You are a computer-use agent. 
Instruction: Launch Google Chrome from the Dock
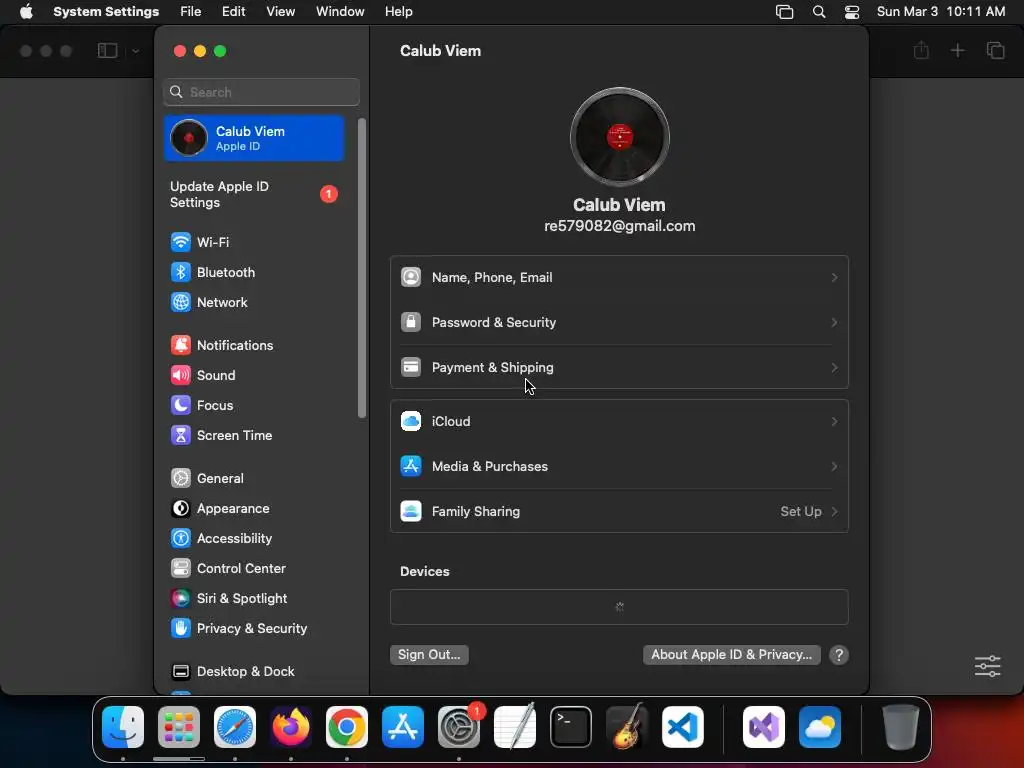tap(347, 727)
